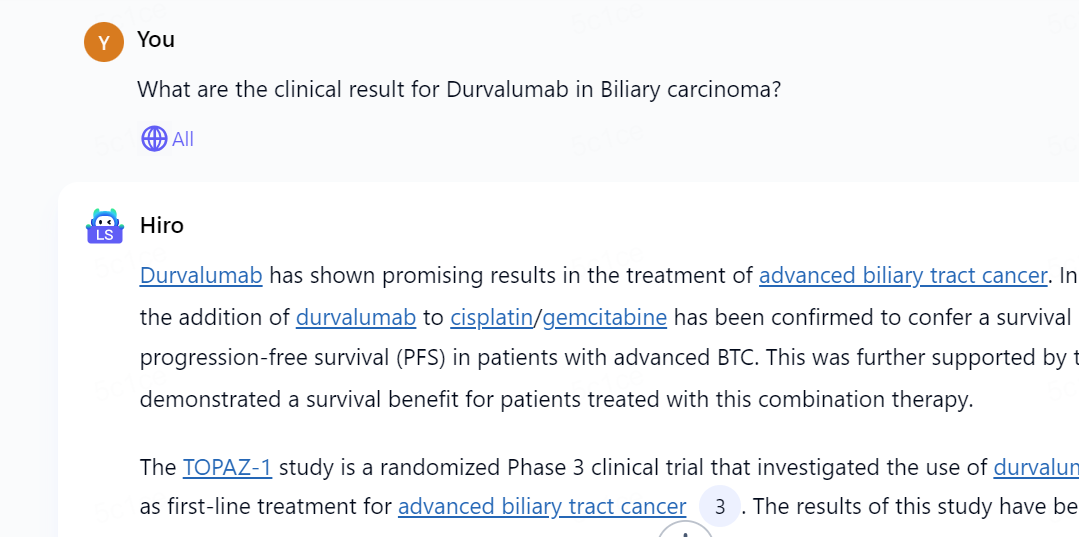This screenshot has width=1079, height=537.
Task: Click the Hiro robot avatar icon
Action: coord(104,227)
